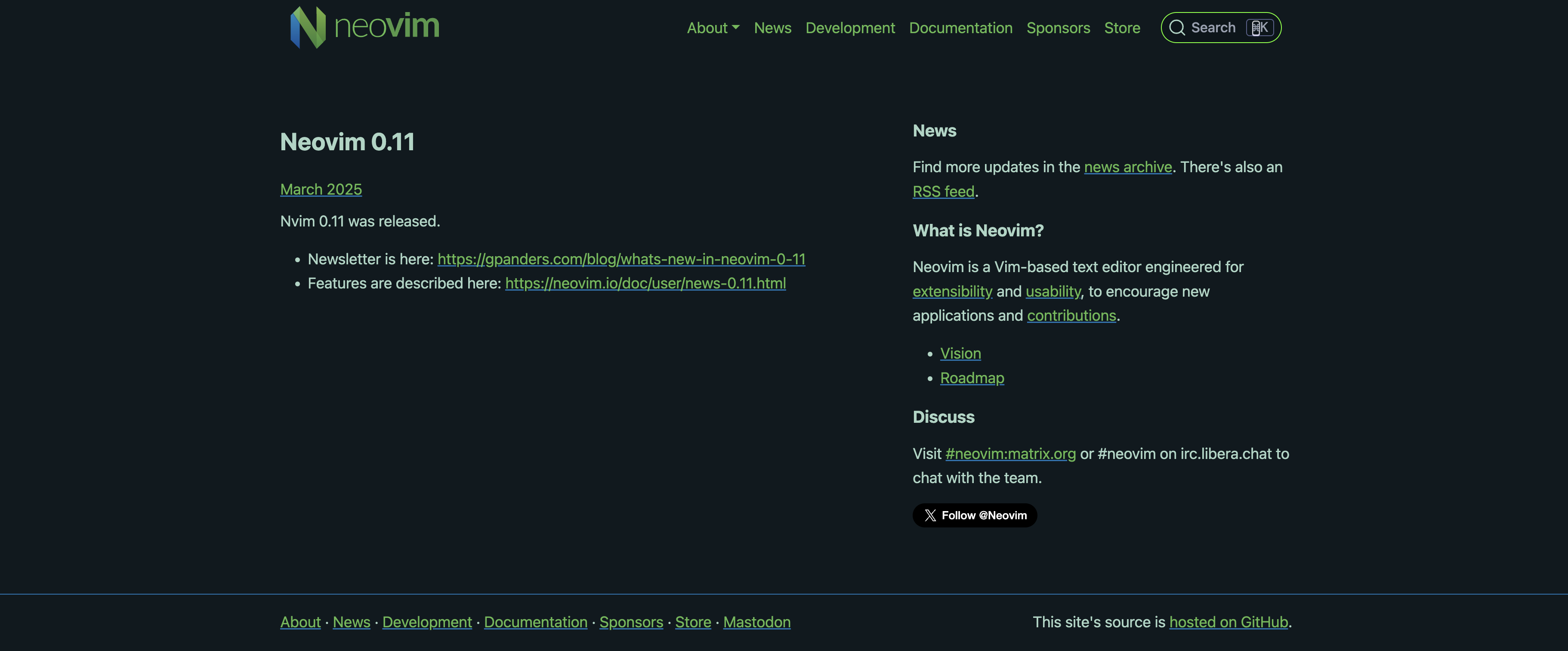
Task: Click the Follow @Neovim button
Action: click(974, 515)
